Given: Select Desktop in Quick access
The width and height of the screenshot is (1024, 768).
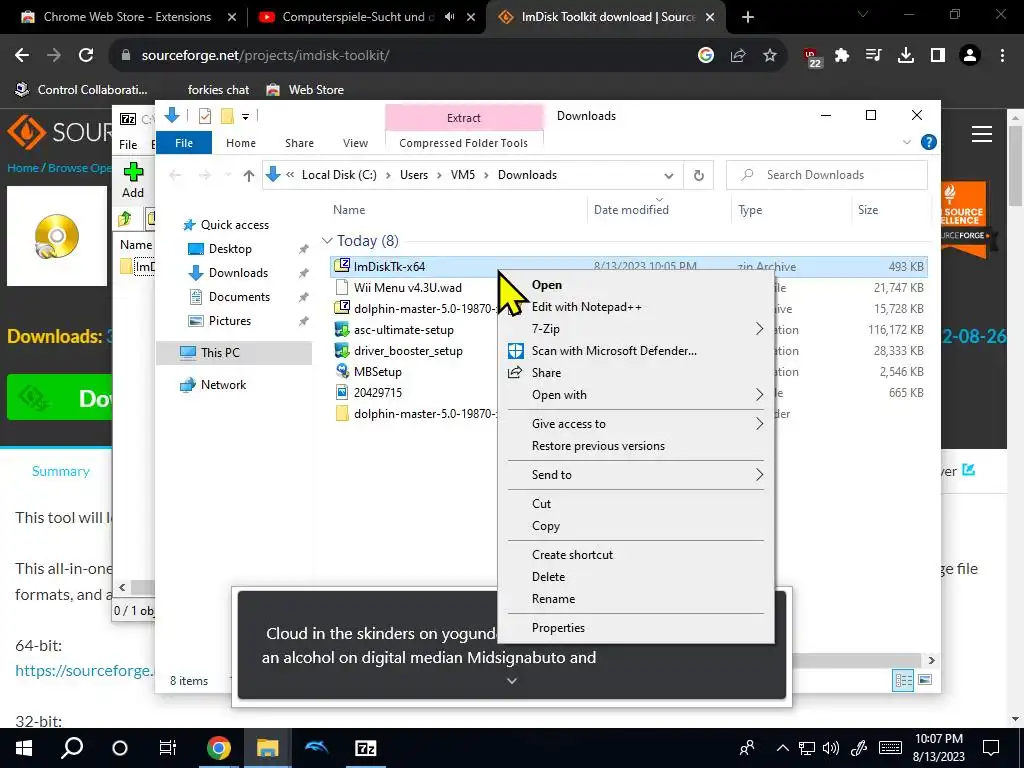Looking at the screenshot, I should (230, 249).
